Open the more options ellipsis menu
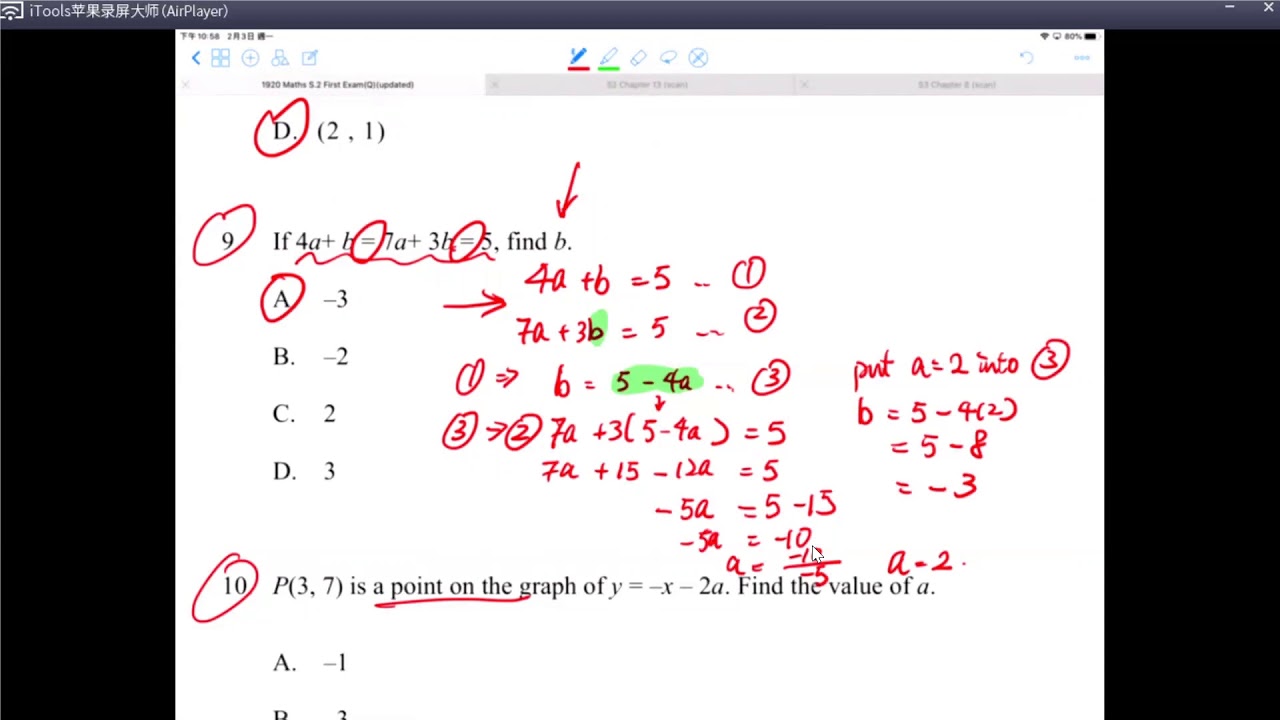Viewport: 1280px width, 720px height. coord(1081,57)
